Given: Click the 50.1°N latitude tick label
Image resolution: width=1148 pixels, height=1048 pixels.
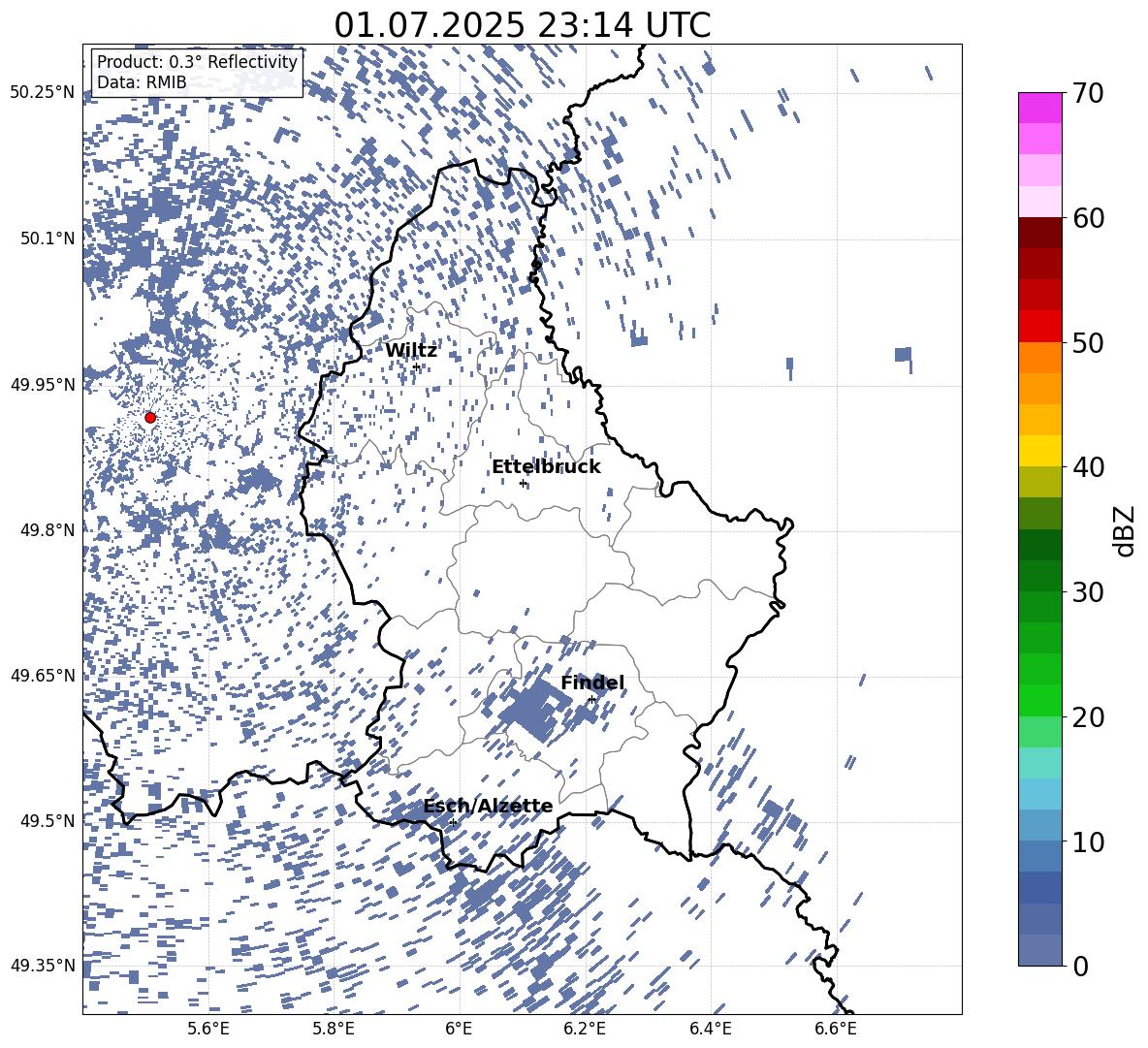Looking at the screenshot, I should [x=48, y=238].
